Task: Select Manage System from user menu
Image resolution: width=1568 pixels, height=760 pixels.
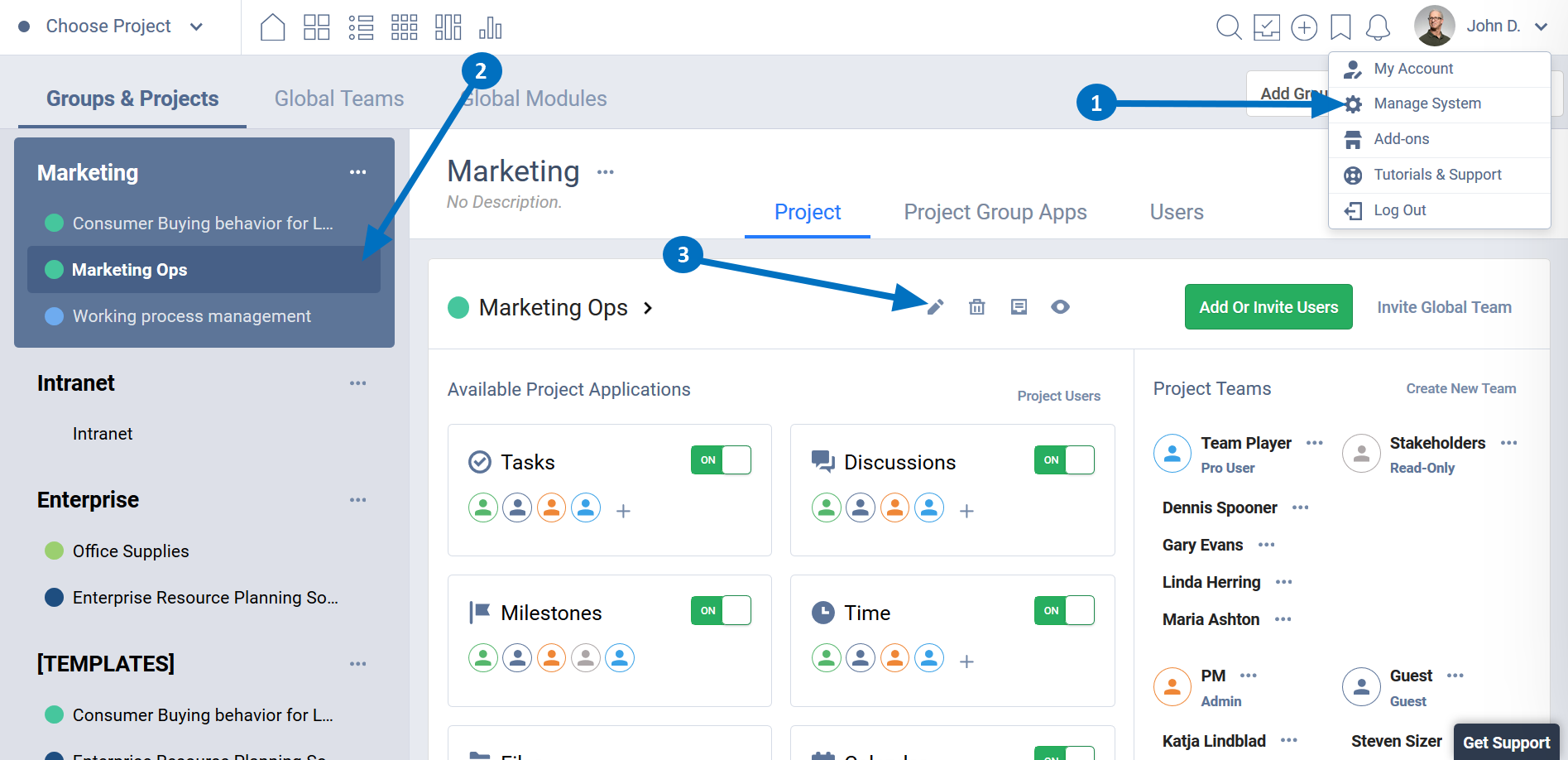Action: pos(1427,103)
